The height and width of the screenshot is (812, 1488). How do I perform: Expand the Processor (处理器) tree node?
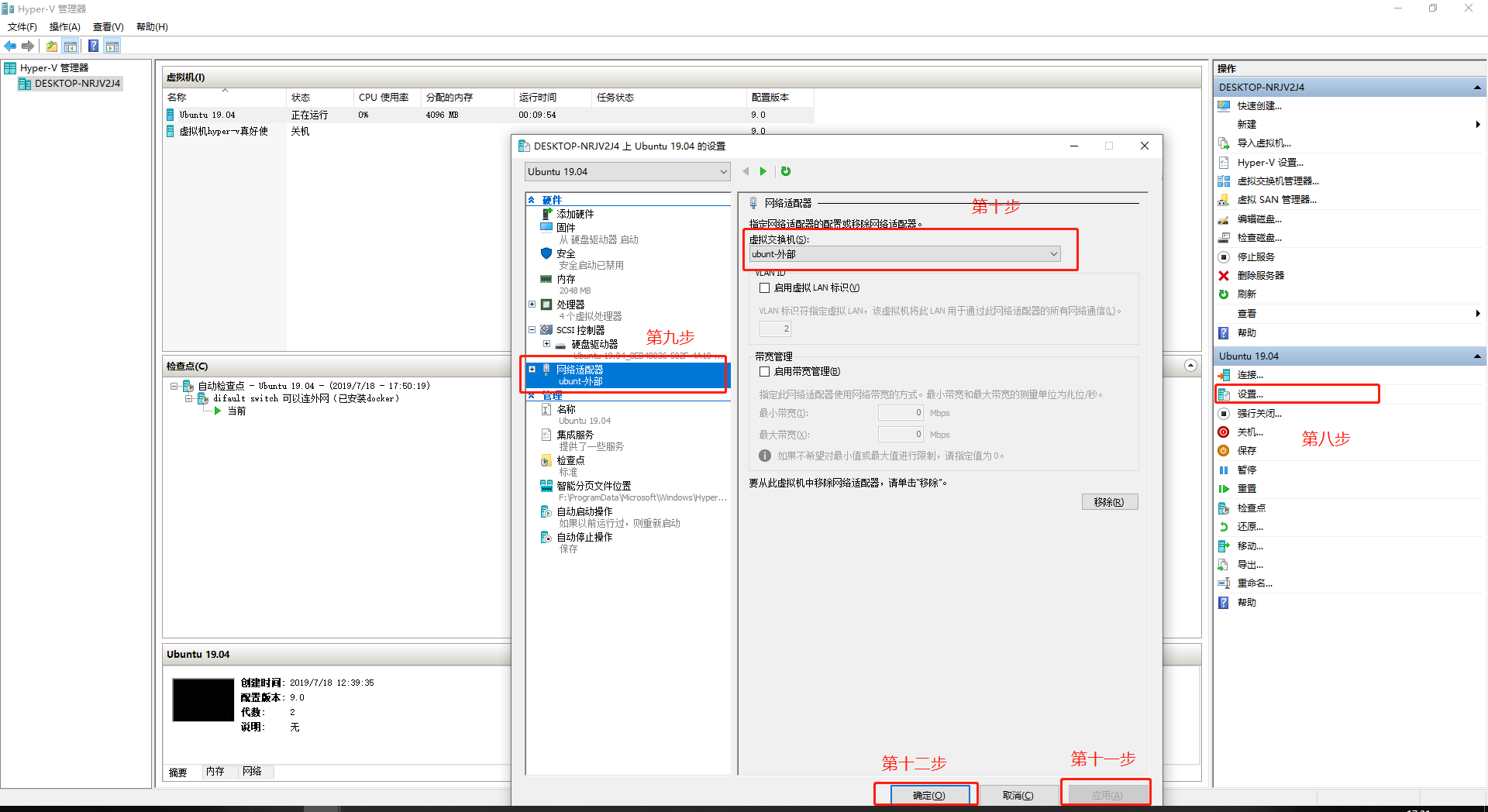(x=532, y=304)
